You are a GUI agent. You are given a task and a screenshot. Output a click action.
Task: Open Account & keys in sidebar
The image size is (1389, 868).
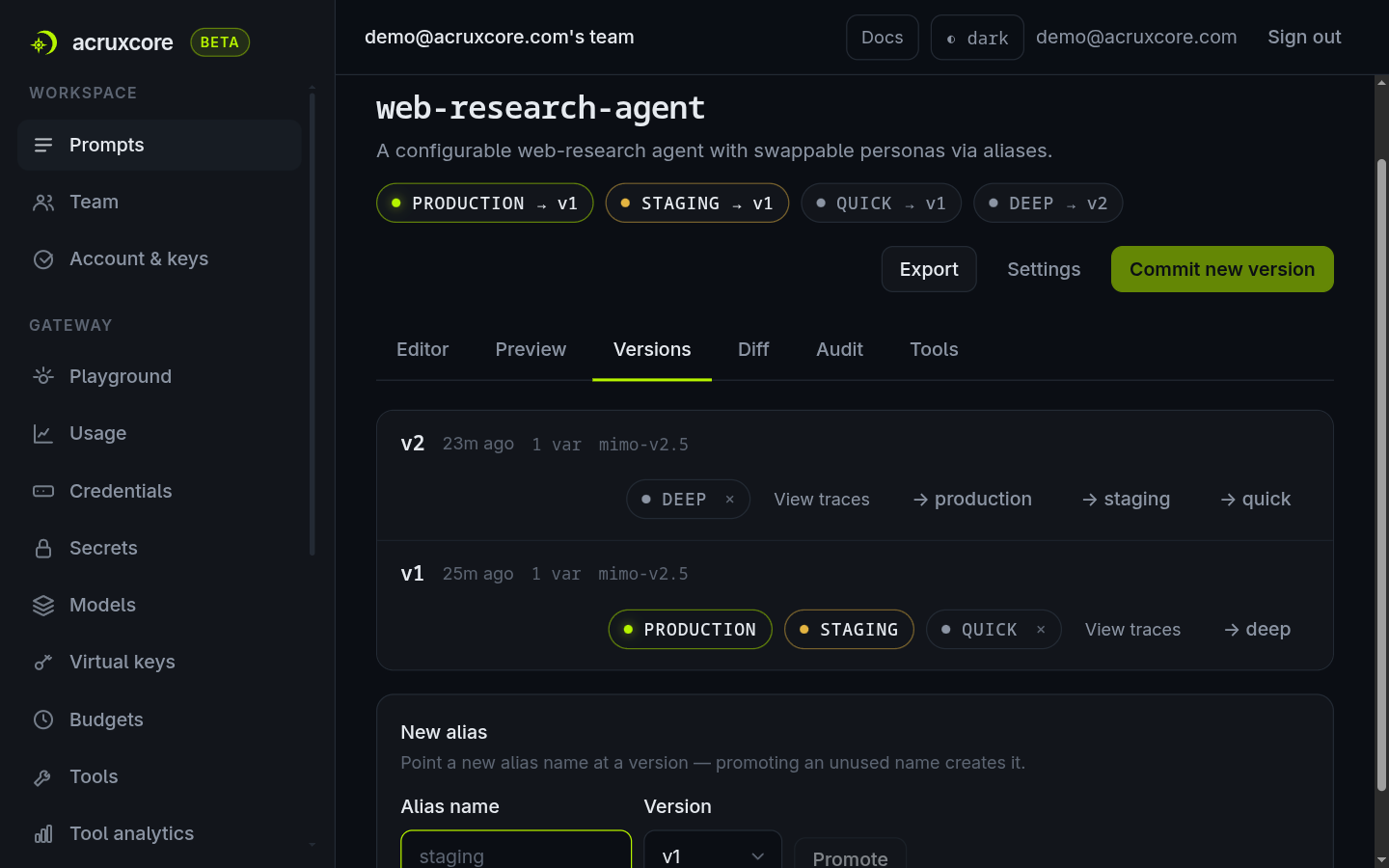click(159, 259)
